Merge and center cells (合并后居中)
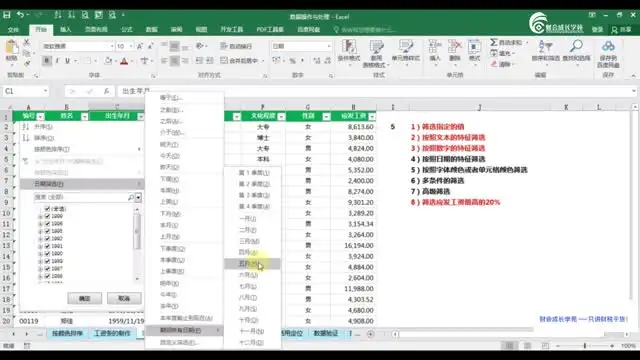This screenshot has width=640, height=360. (239, 61)
